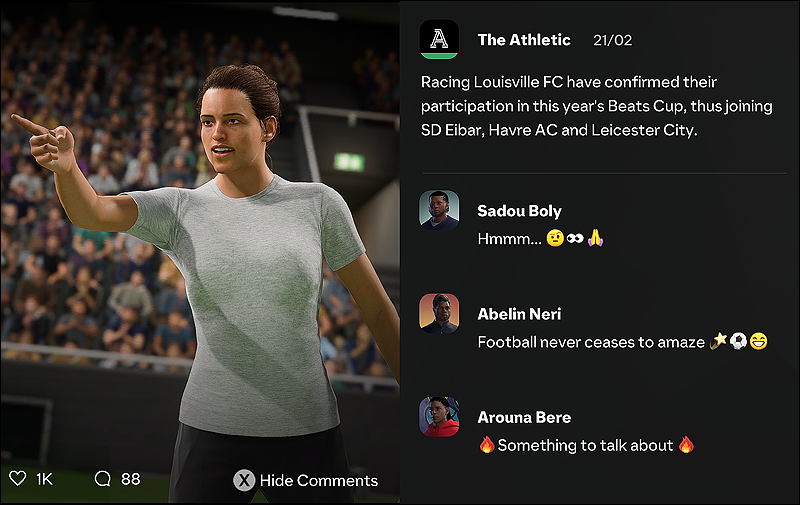The width and height of the screenshot is (800, 505).
Task: Select the Abelin Neri username
Action: point(519,314)
